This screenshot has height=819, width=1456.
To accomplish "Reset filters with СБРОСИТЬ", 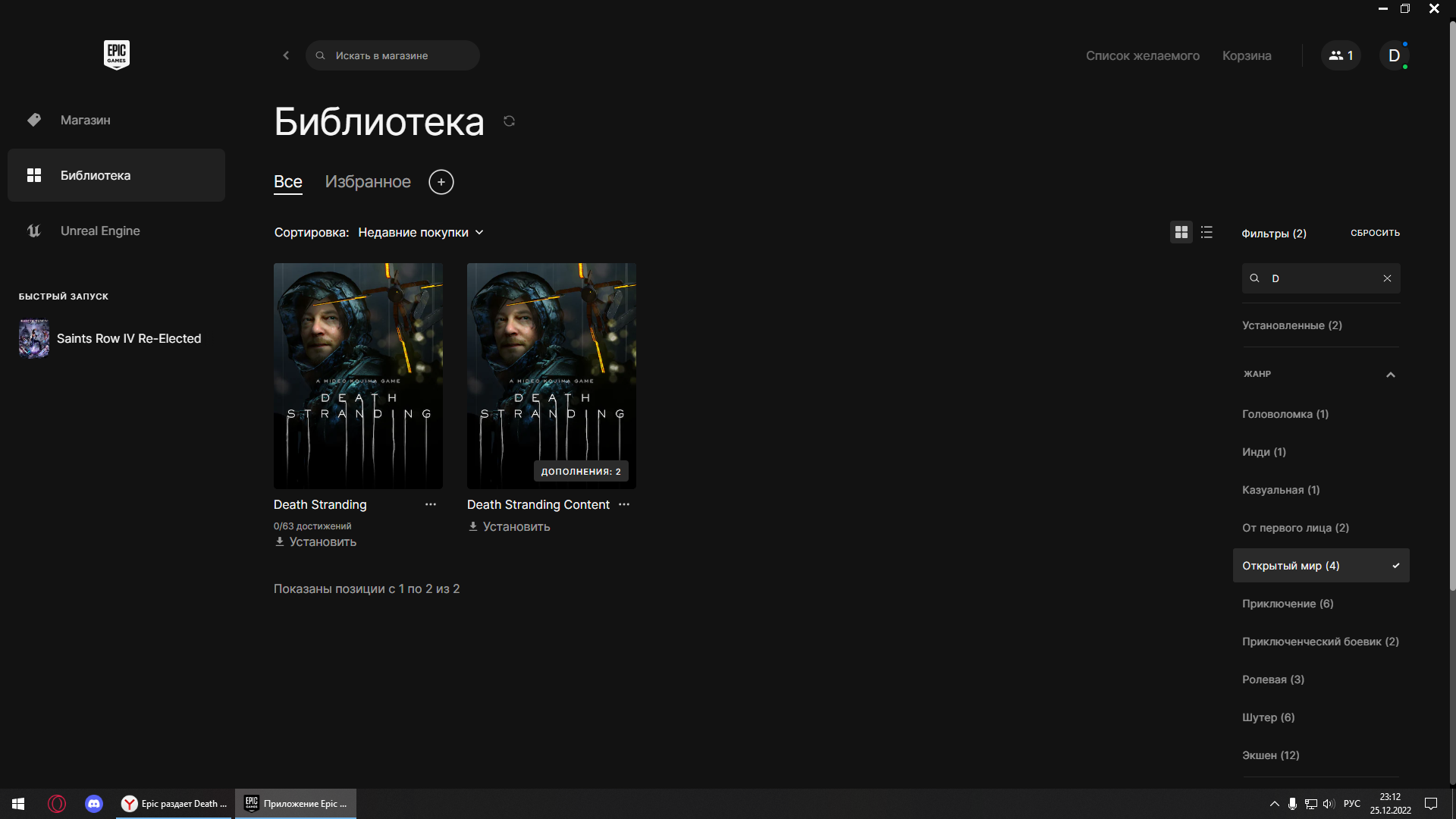I will [x=1375, y=233].
